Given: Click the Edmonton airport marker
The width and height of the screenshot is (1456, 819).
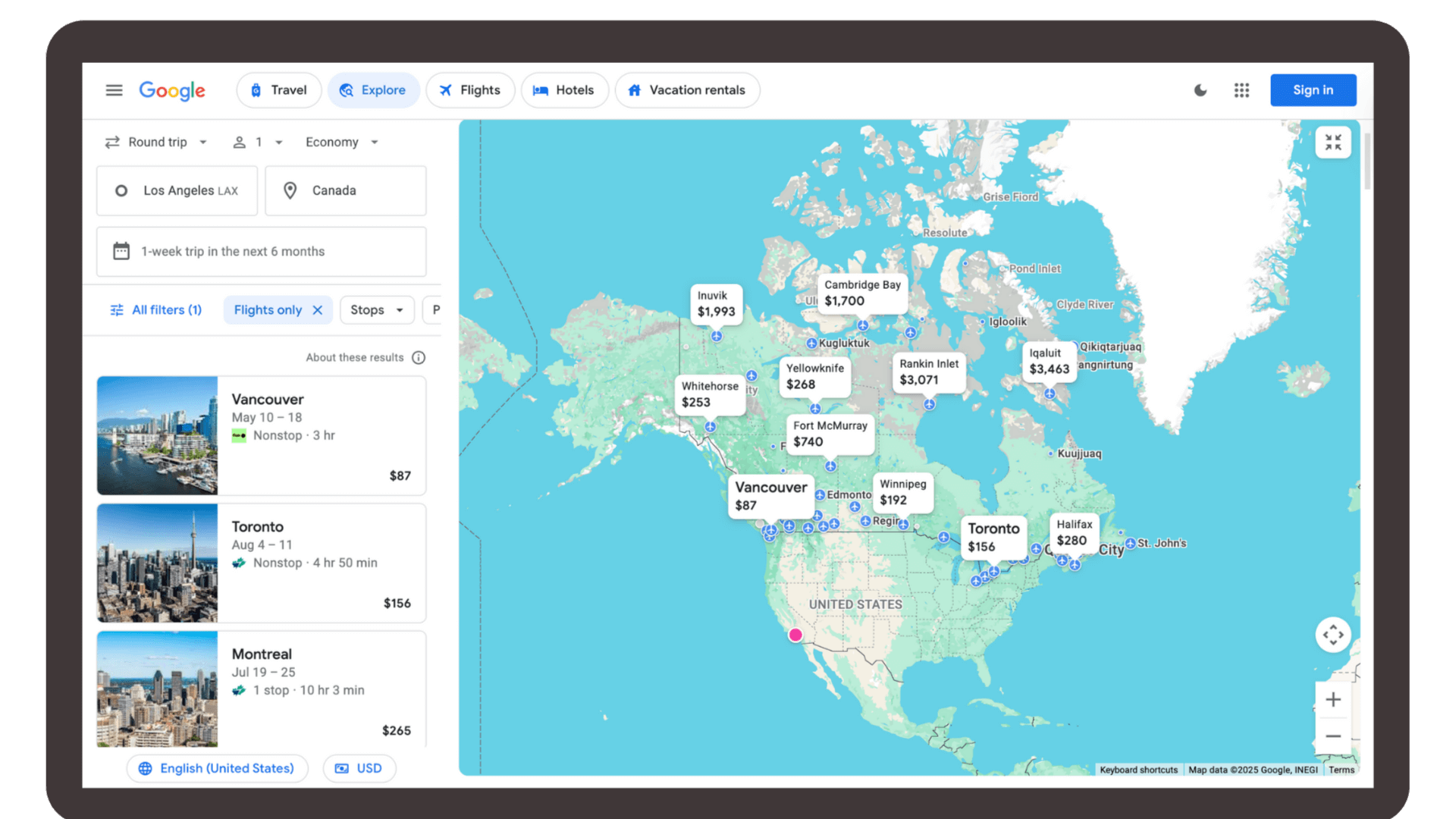Looking at the screenshot, I should tap(820, 494).
